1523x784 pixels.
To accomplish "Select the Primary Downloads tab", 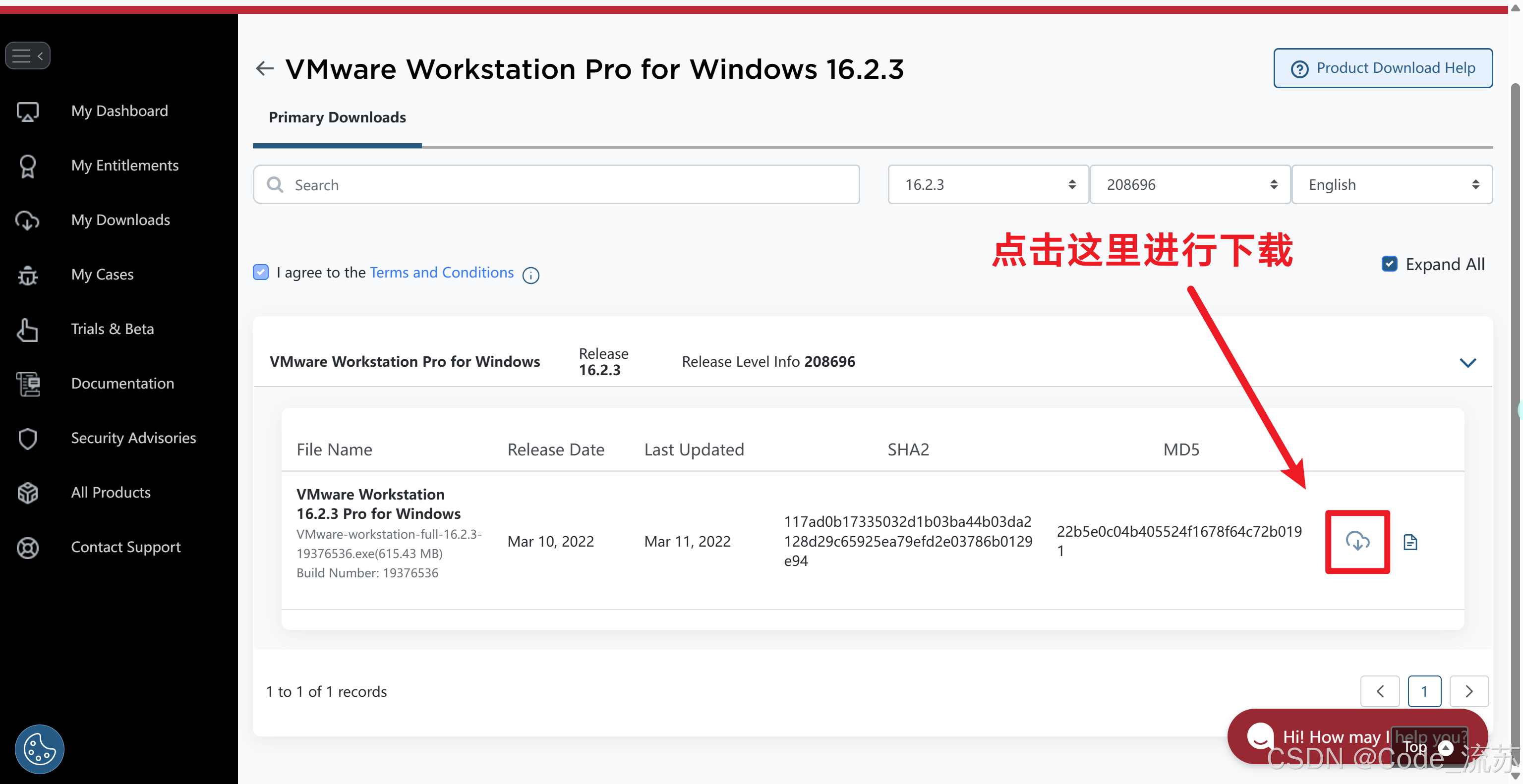I will tap(337, 117).
